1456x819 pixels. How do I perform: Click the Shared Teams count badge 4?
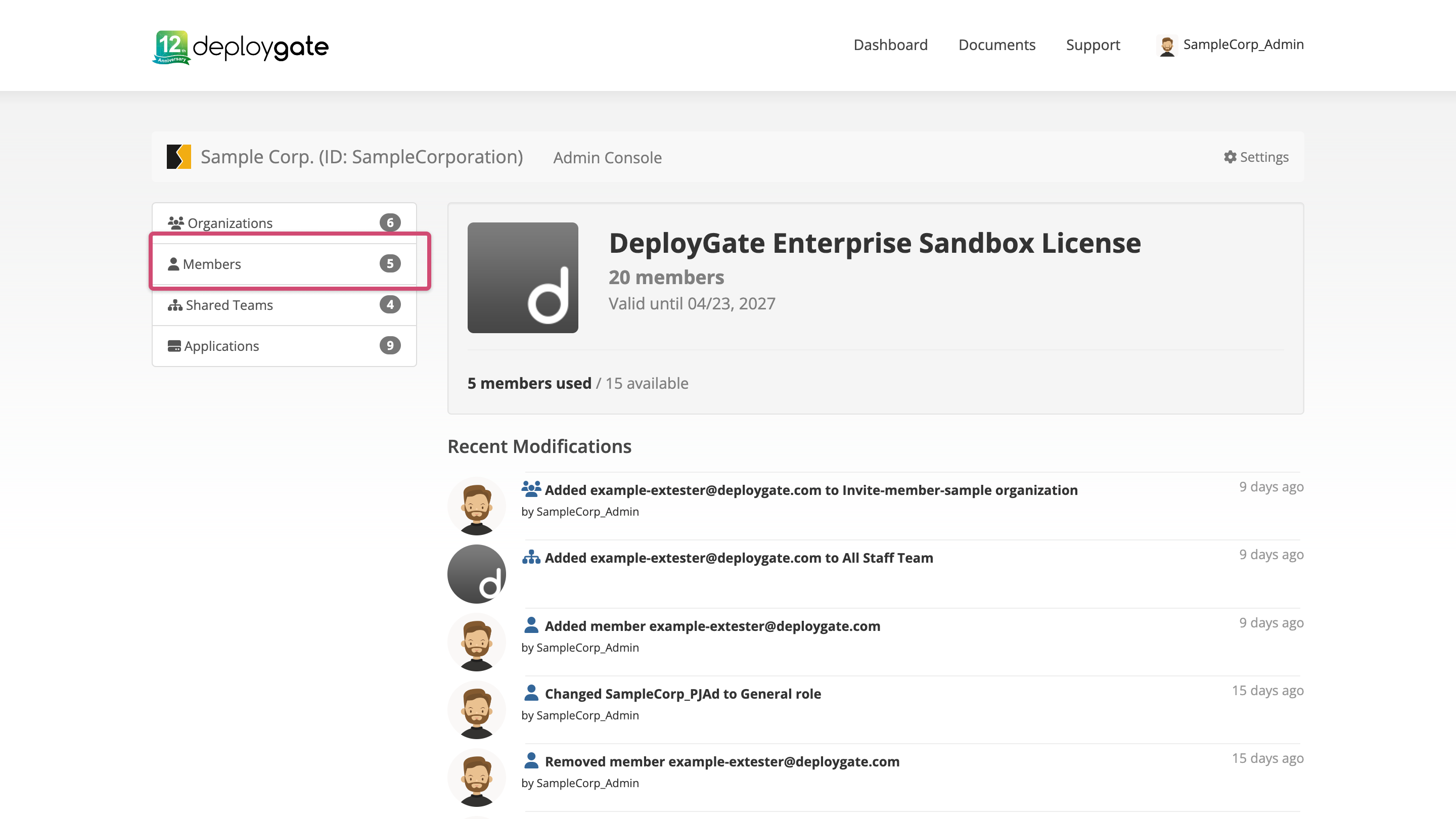pos(390,305)
